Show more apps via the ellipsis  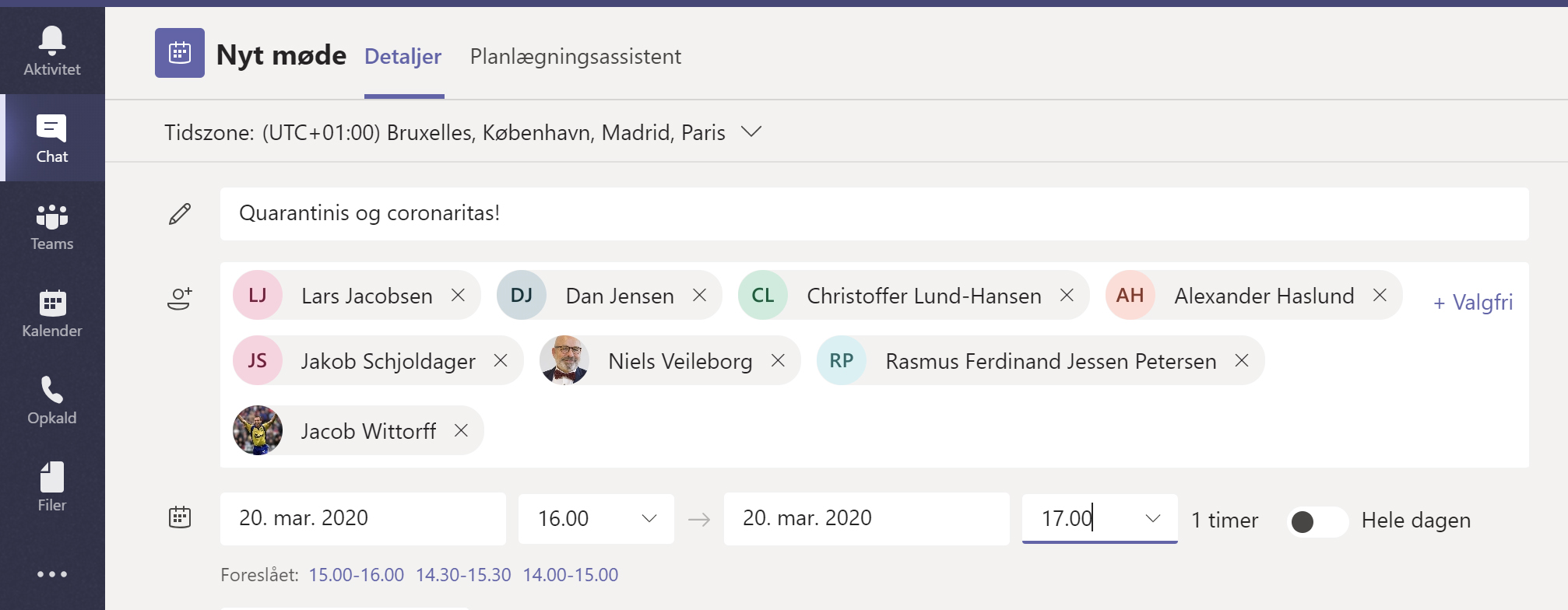[x=52, y=574]
